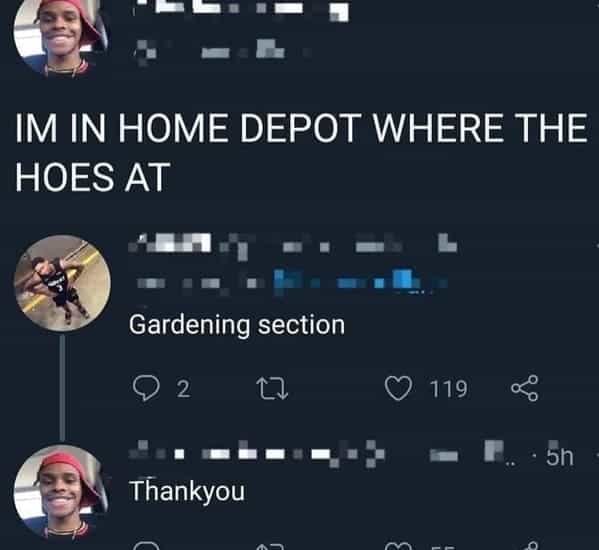Open the 119 likes count

tap(448, 389)
